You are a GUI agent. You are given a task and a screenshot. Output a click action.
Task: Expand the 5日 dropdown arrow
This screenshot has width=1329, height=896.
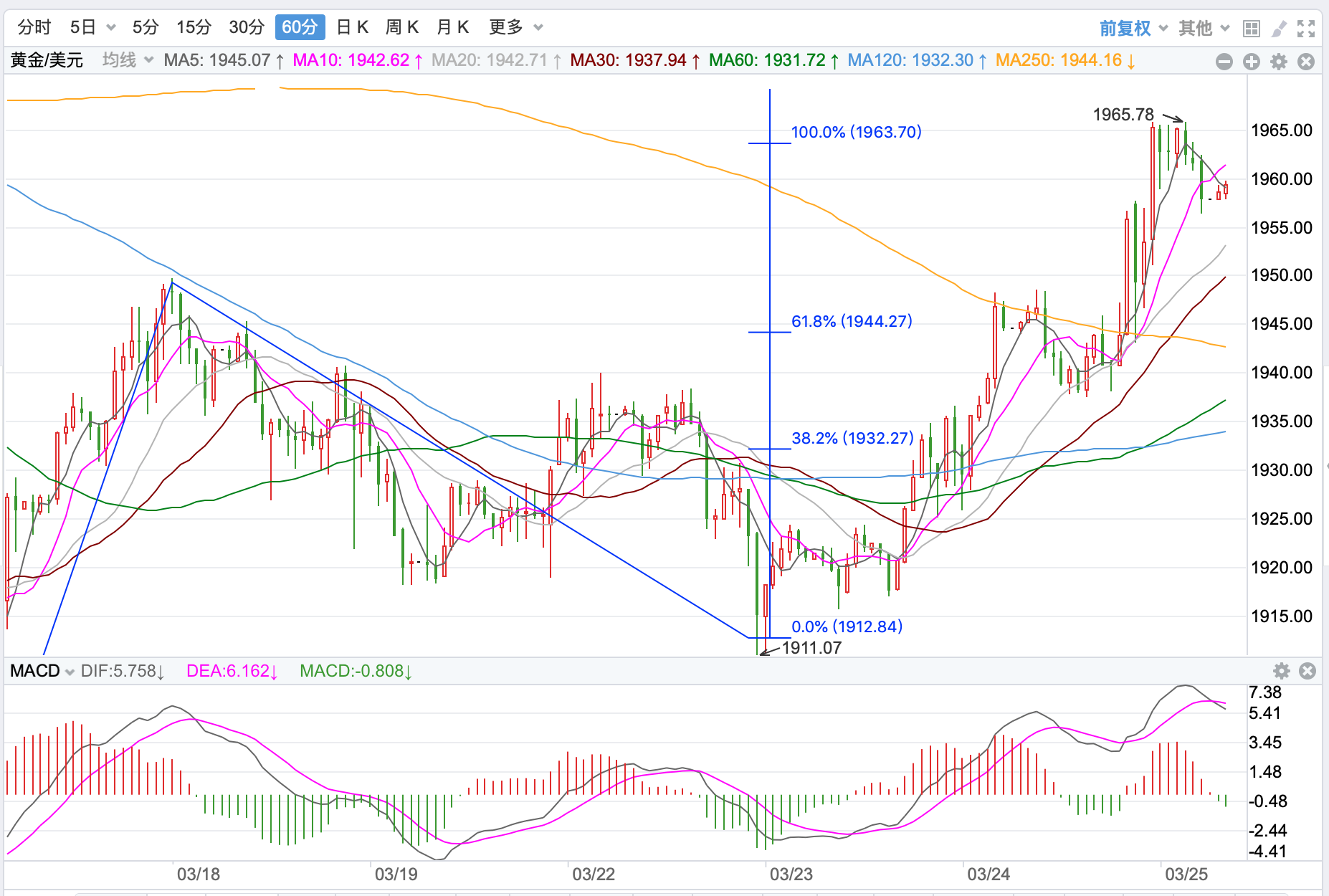tap(111, 28)
